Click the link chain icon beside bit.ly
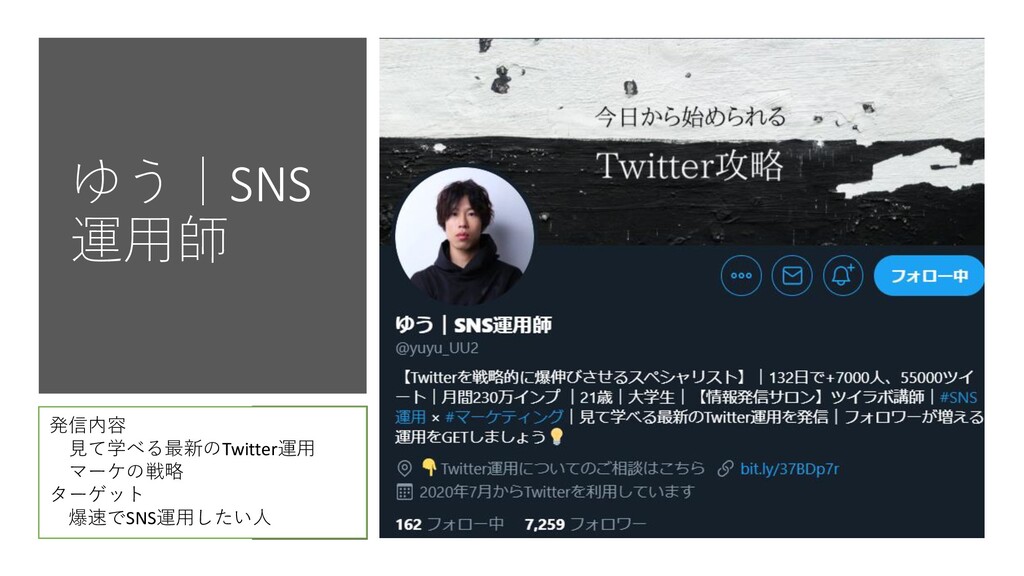1024x576 pixels. 725,468
